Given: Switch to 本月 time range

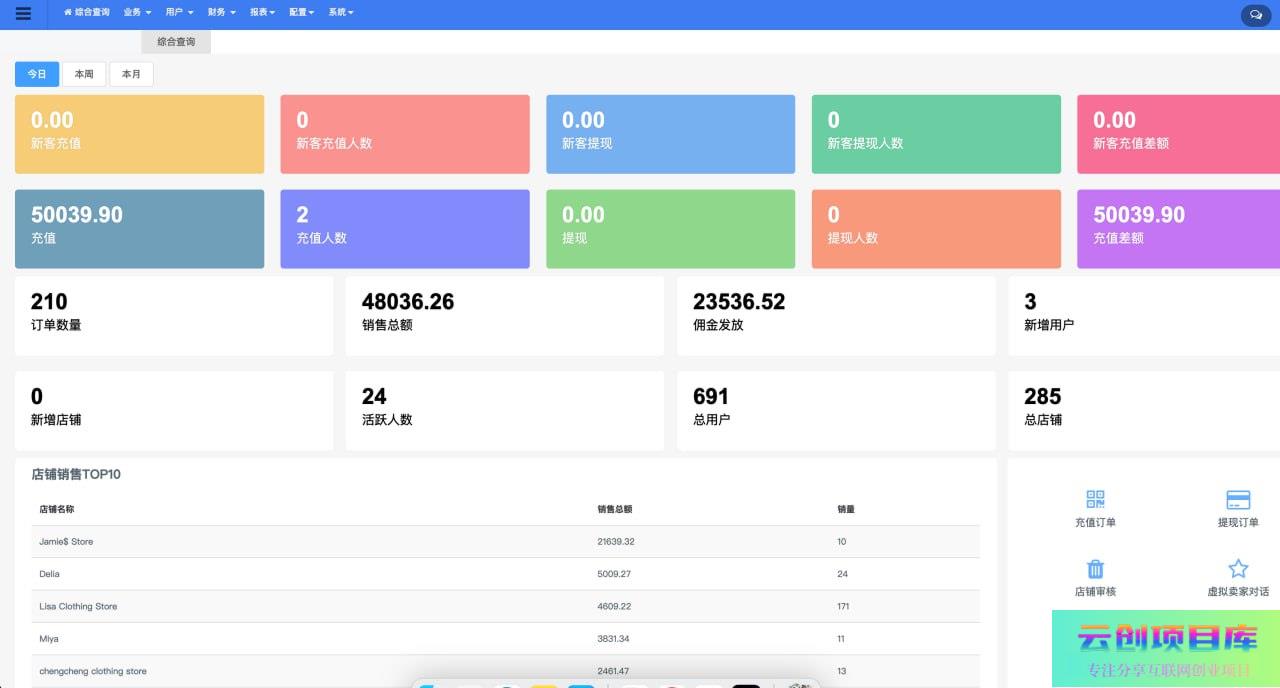Looking at the screenshot, I should coord(131,74).
